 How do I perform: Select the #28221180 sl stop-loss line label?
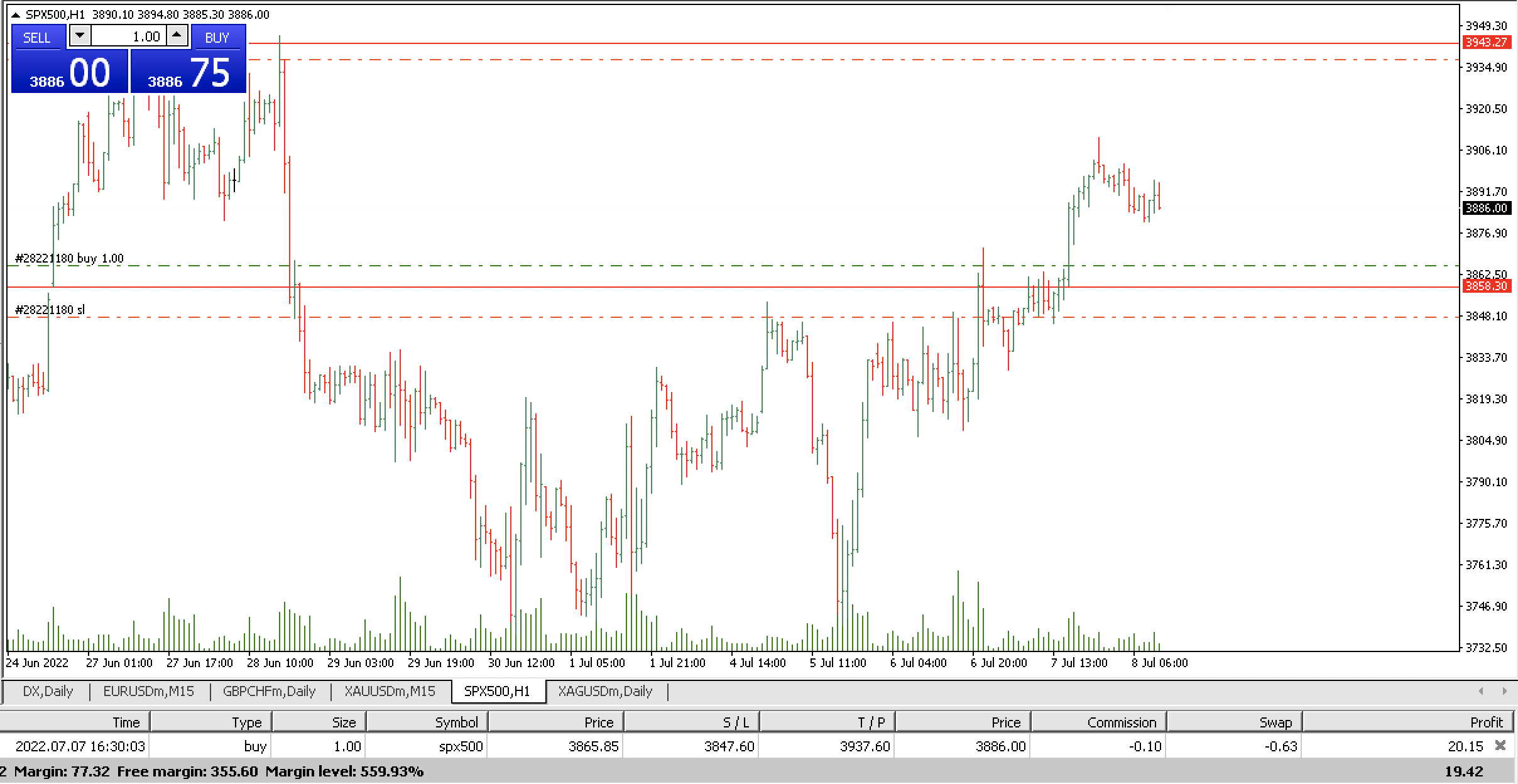pyautogui.click(x=50, y=310)
